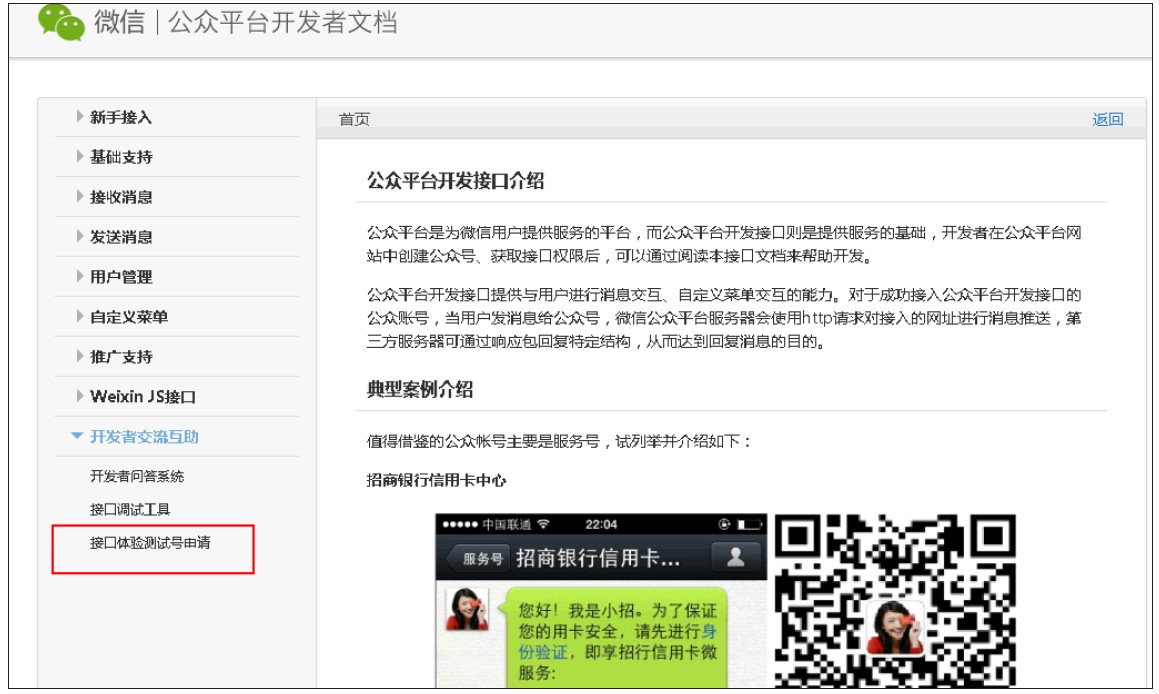The image size is (1159, 694).
Task: Expand the 发送消息 arrow
Action: [x=80, y=236]
